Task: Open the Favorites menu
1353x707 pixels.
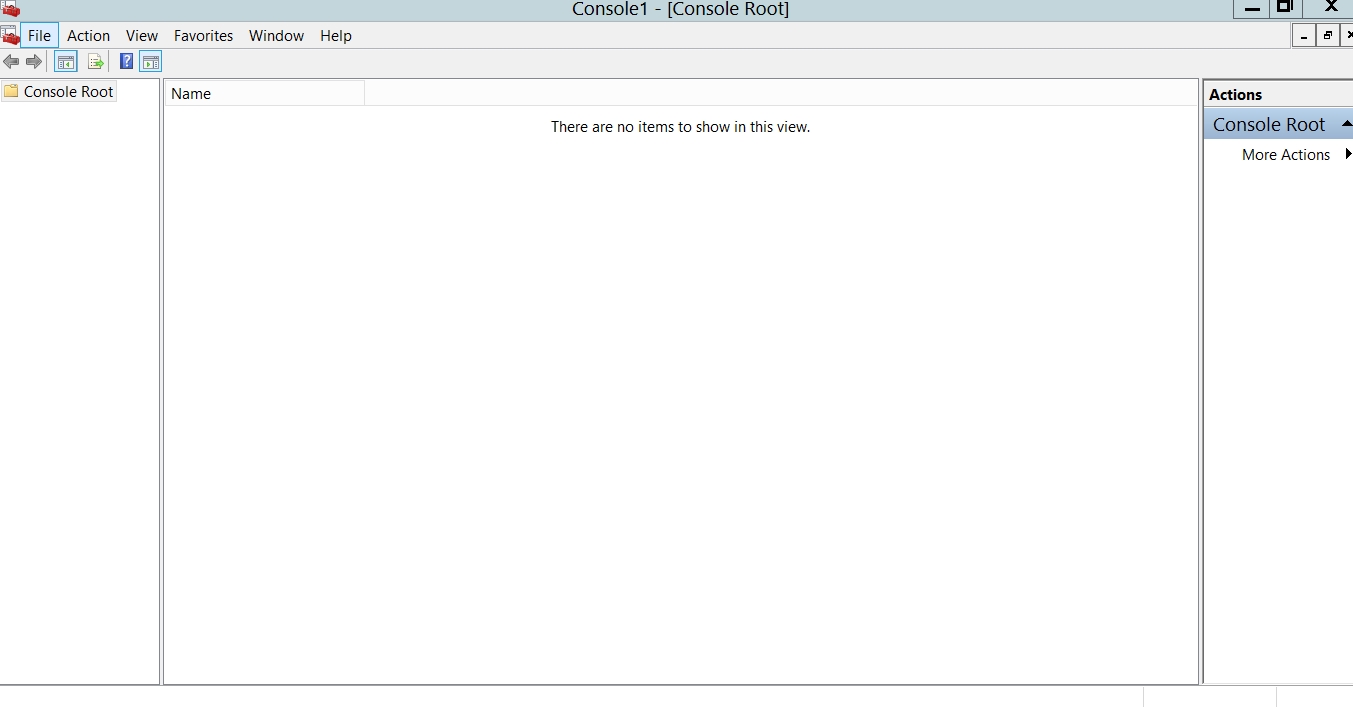Action: 203,36
